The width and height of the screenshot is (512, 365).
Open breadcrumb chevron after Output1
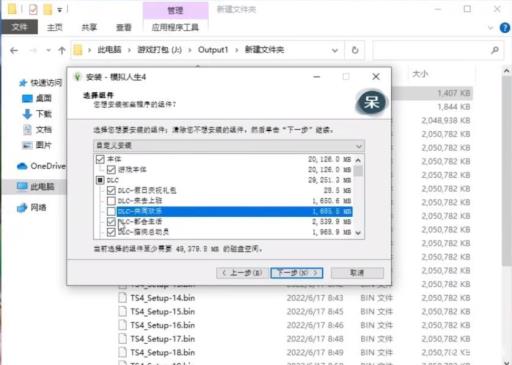point(237,50)
